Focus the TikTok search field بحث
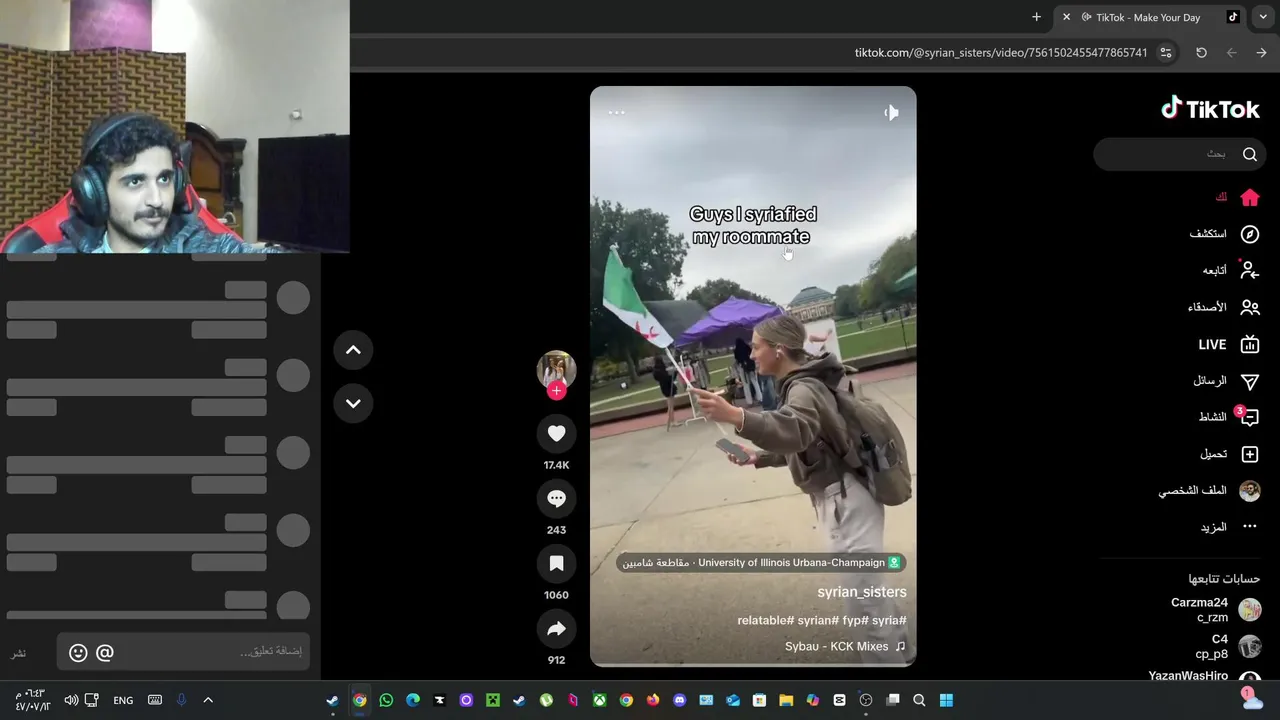This screenshot has width=1280, height=720. (1180, 154)
